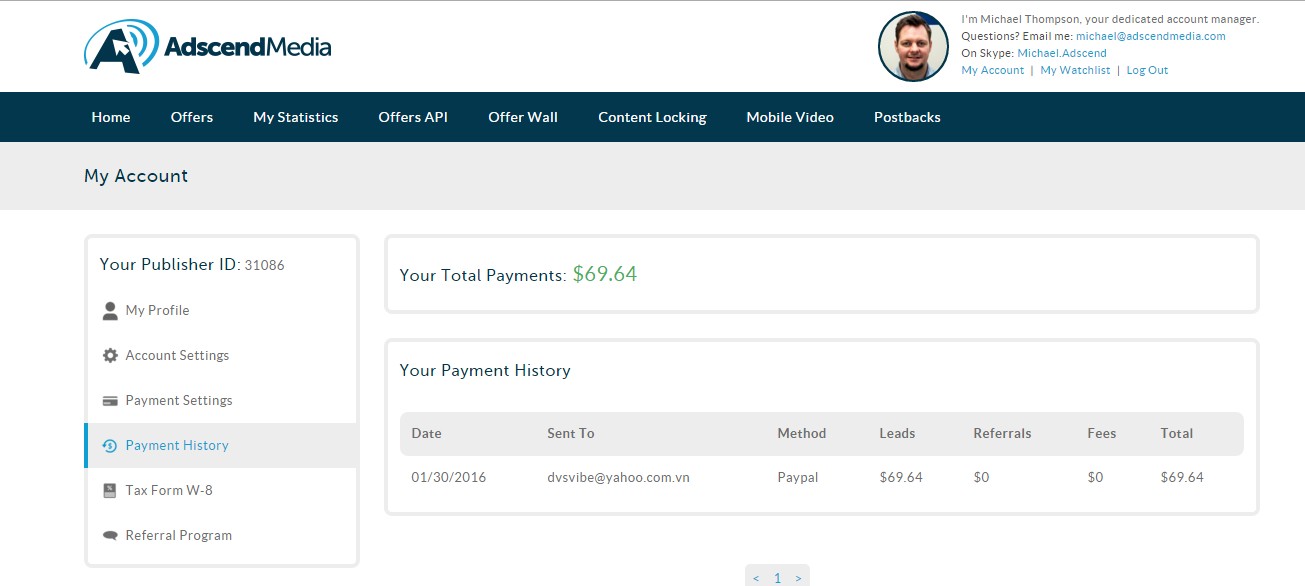1305x586 pixels.
Task: Click the Referral Program speech bubble icon
Action: pos(110,536)
